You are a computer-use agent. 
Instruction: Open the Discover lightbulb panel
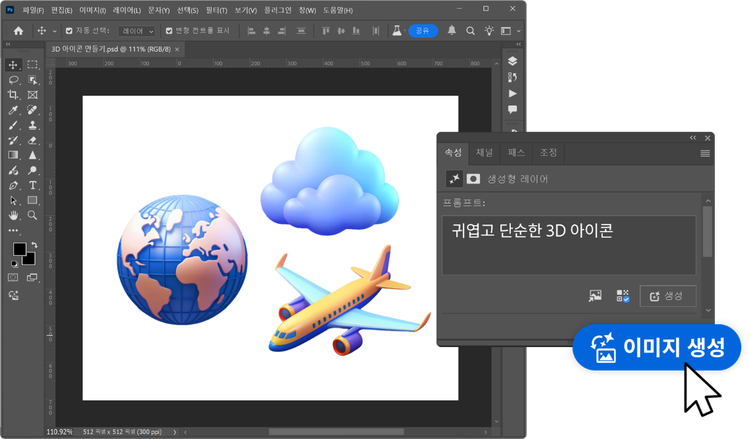pyautogui.click(x=489, y=31)
